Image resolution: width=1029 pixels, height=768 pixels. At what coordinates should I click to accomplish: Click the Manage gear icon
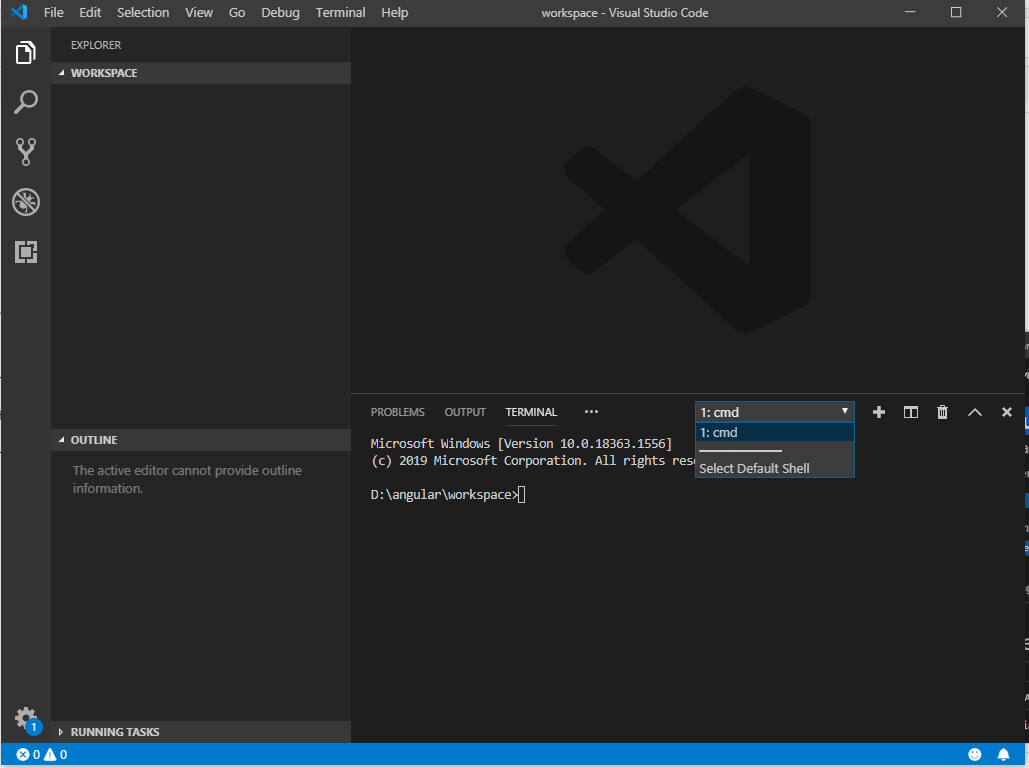(x=26, y=718)
